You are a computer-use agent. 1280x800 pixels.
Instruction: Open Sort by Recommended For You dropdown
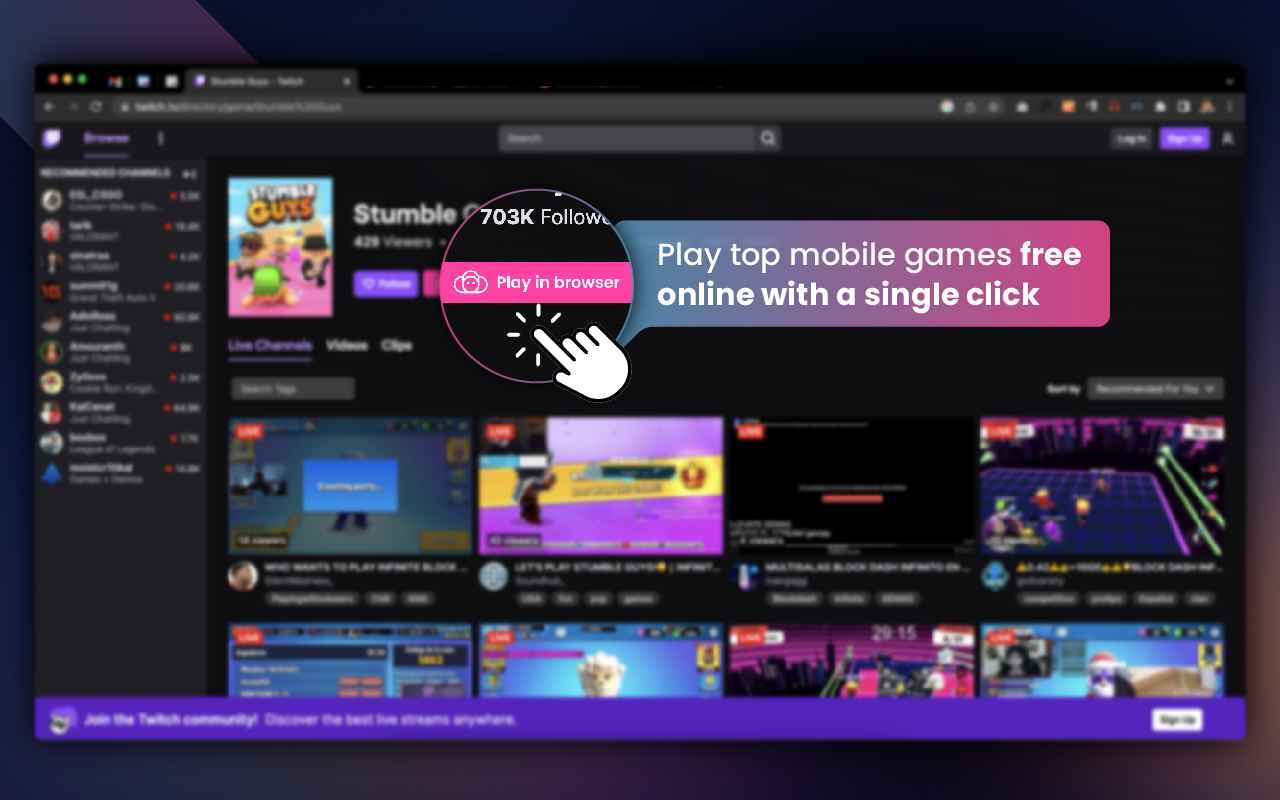point(1155,388)
